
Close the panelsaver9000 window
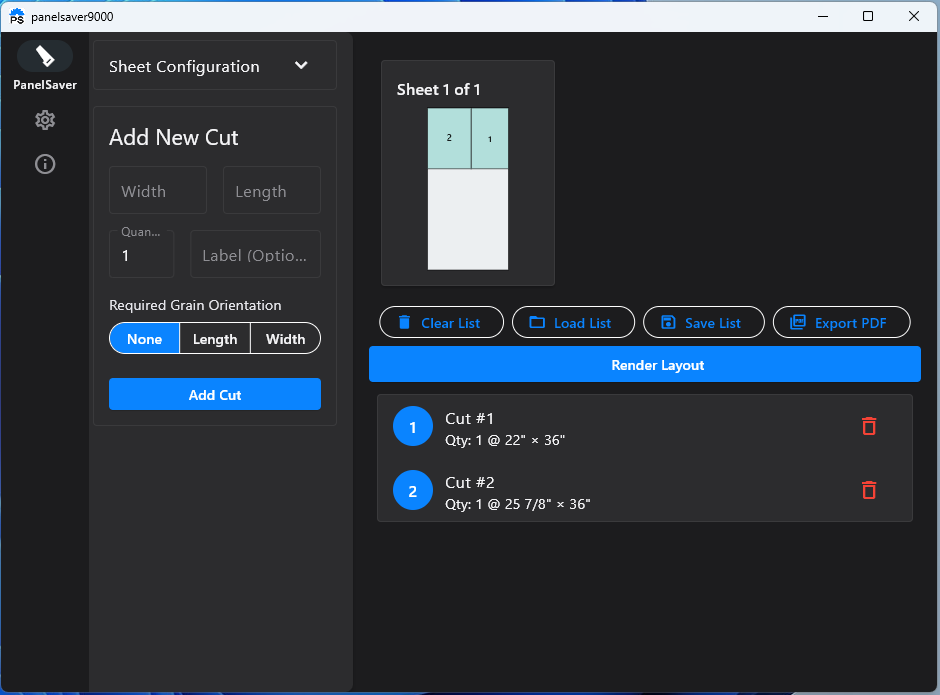913,16
